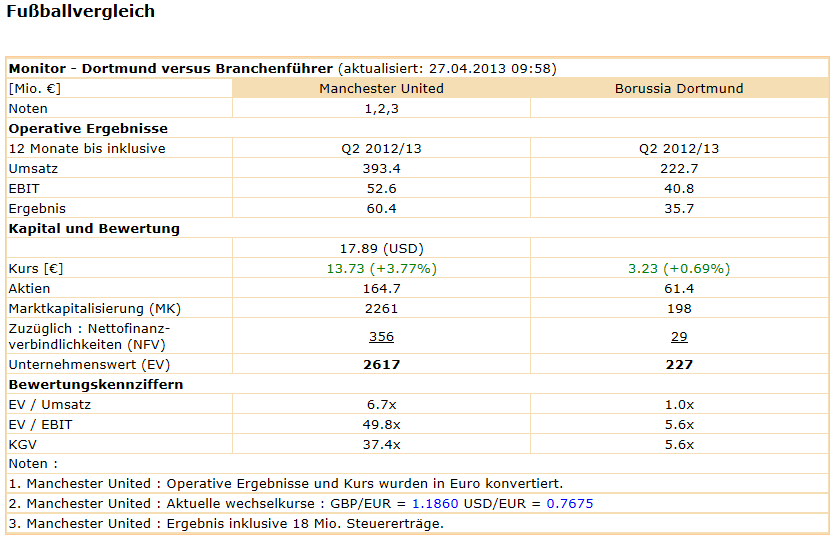The image size is (835, 541).
Task: Select the Noten value 1,2,3
Action: tap(381, 109)
